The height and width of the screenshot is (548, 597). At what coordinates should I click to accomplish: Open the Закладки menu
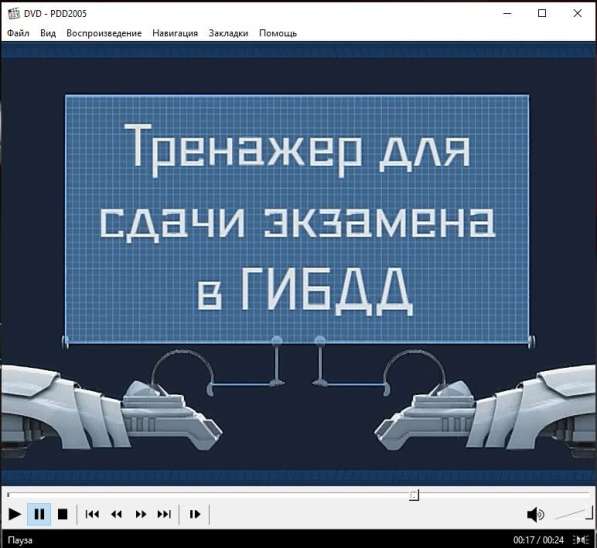click(x=228, y=33)
